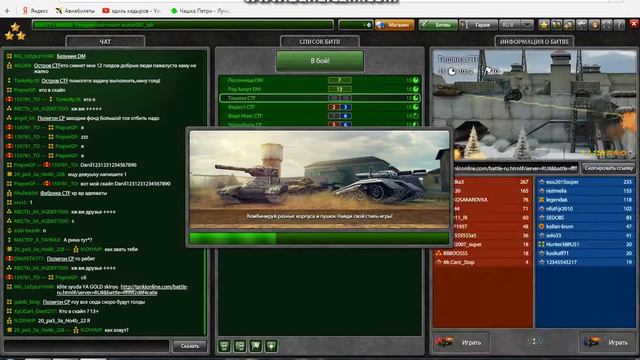
Task: Click the battle link URL field
Action: pos(515,168)
